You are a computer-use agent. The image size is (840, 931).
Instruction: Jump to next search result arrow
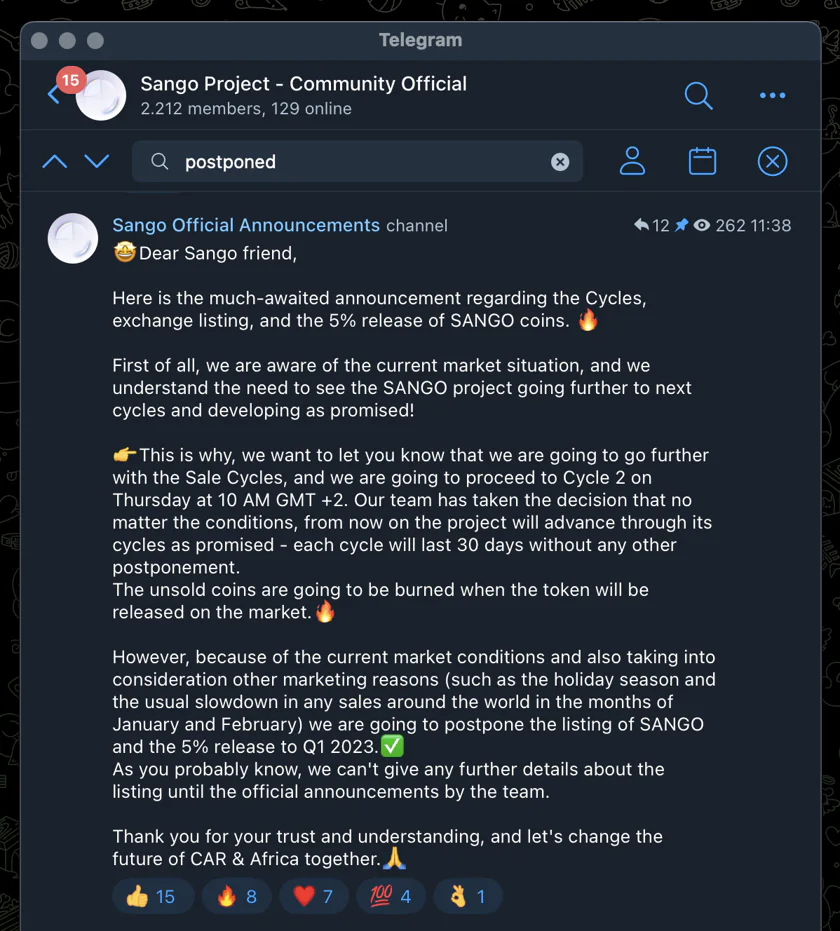tap(97, 162)
